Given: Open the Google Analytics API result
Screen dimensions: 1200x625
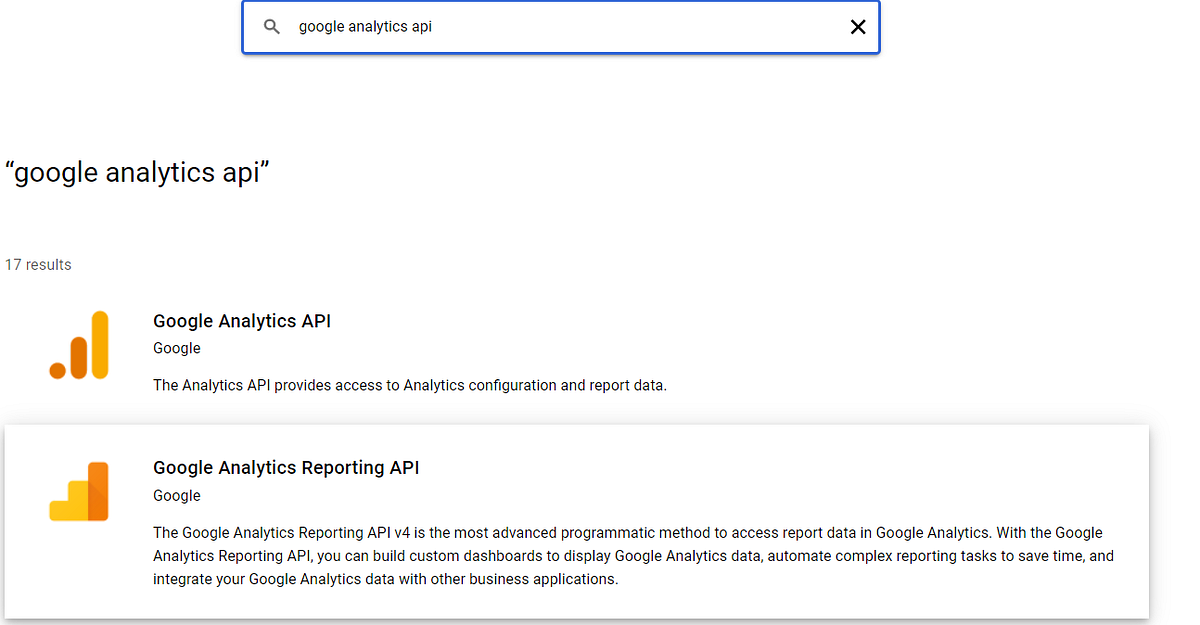Looking at the screenshot, I should click(x=242, y=321).
